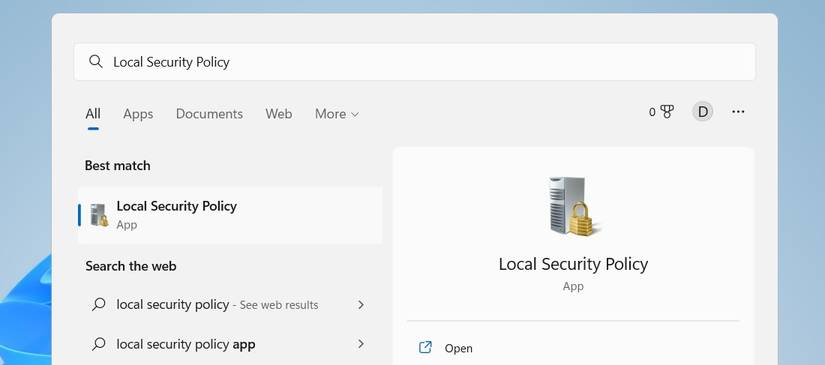Click the Local Security Policy title in the preview pane
Image resolution: width=825 pixels, height=365 pixels.
tap(573, 264)
